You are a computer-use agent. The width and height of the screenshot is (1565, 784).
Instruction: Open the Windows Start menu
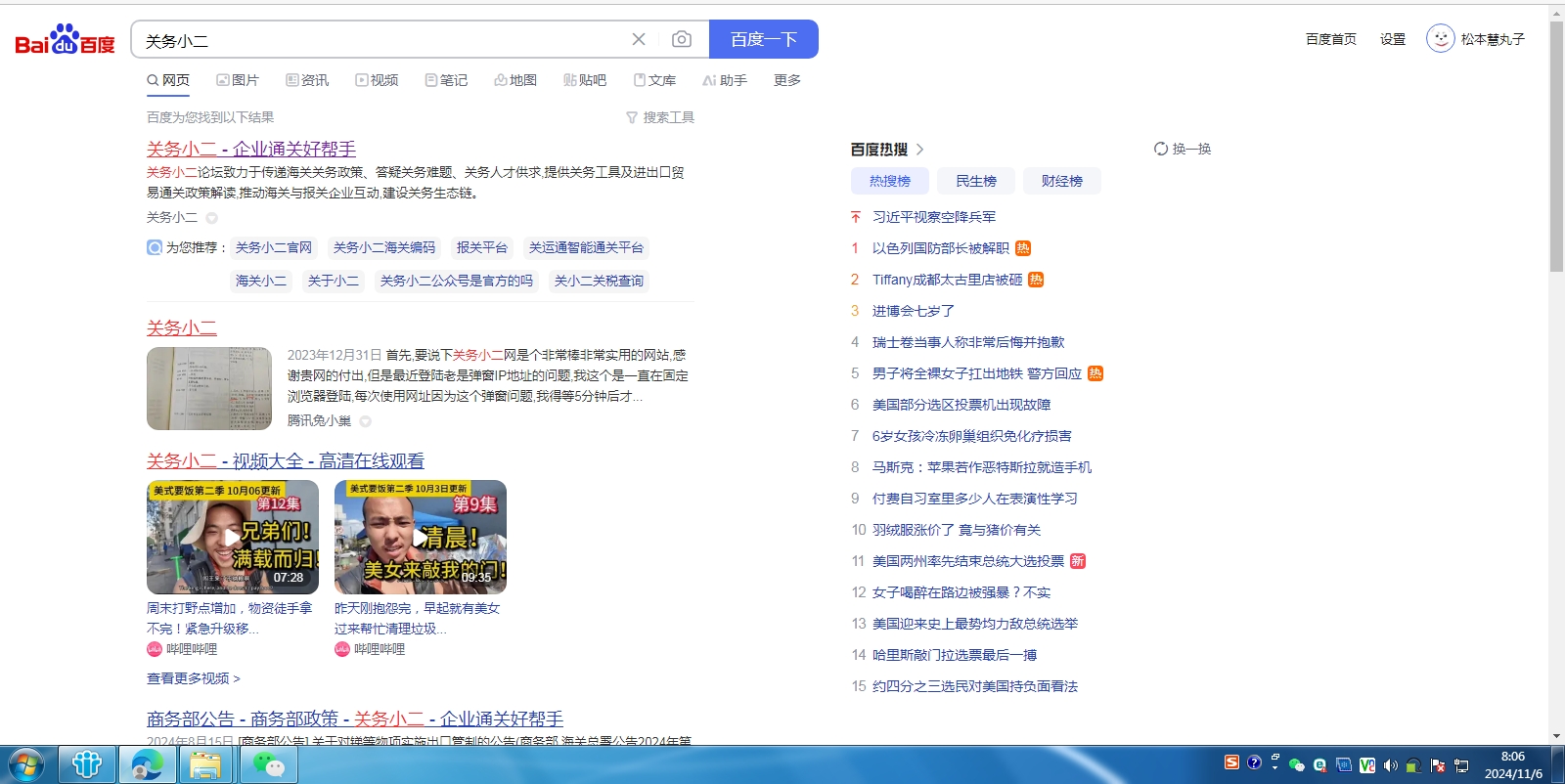pos(26,764)
